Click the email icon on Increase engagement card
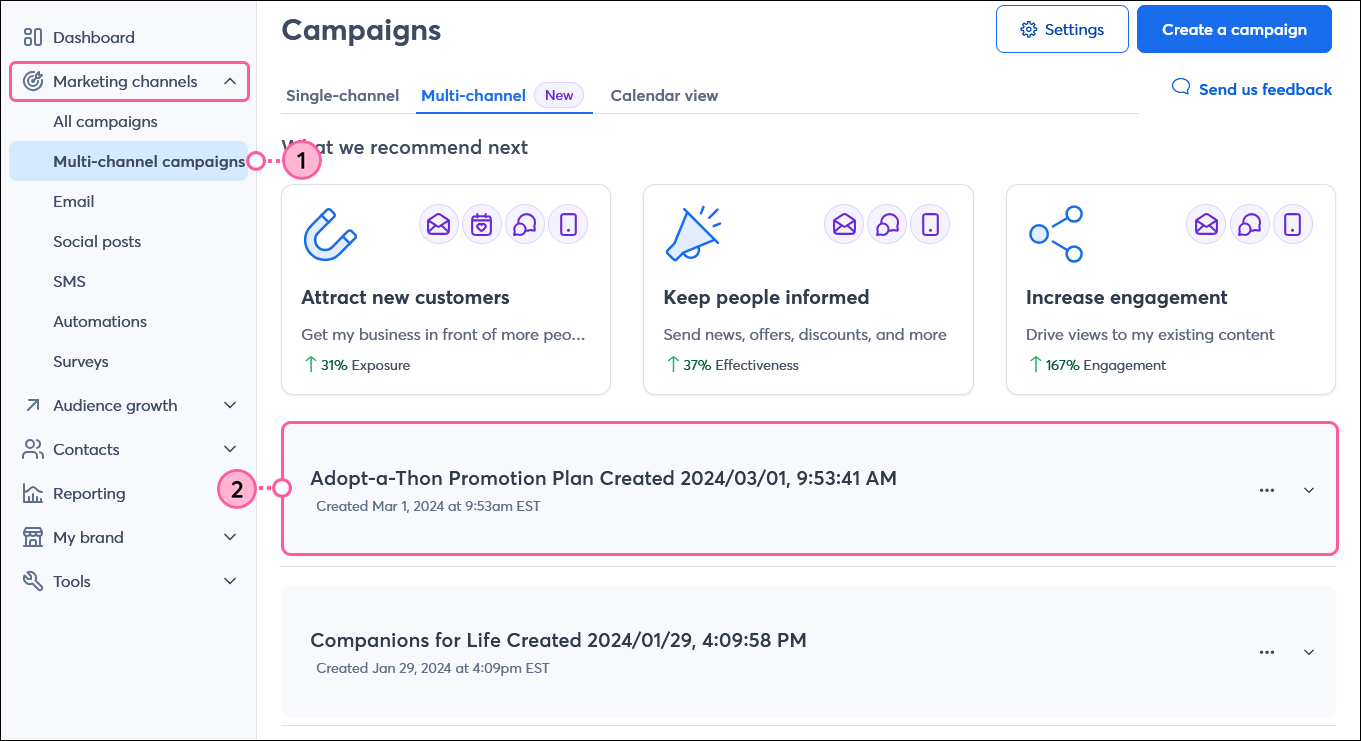1361x741 pixels. (1206, 224)
